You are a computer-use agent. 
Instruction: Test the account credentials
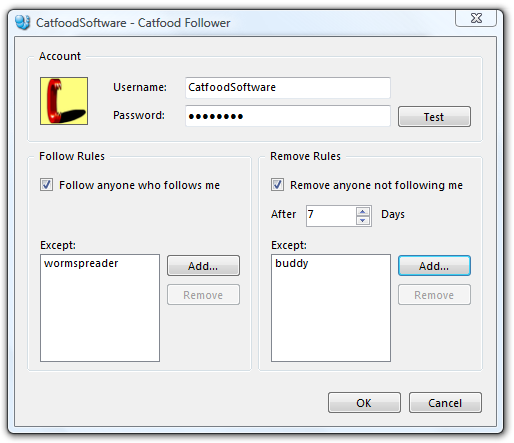point(434,117)
